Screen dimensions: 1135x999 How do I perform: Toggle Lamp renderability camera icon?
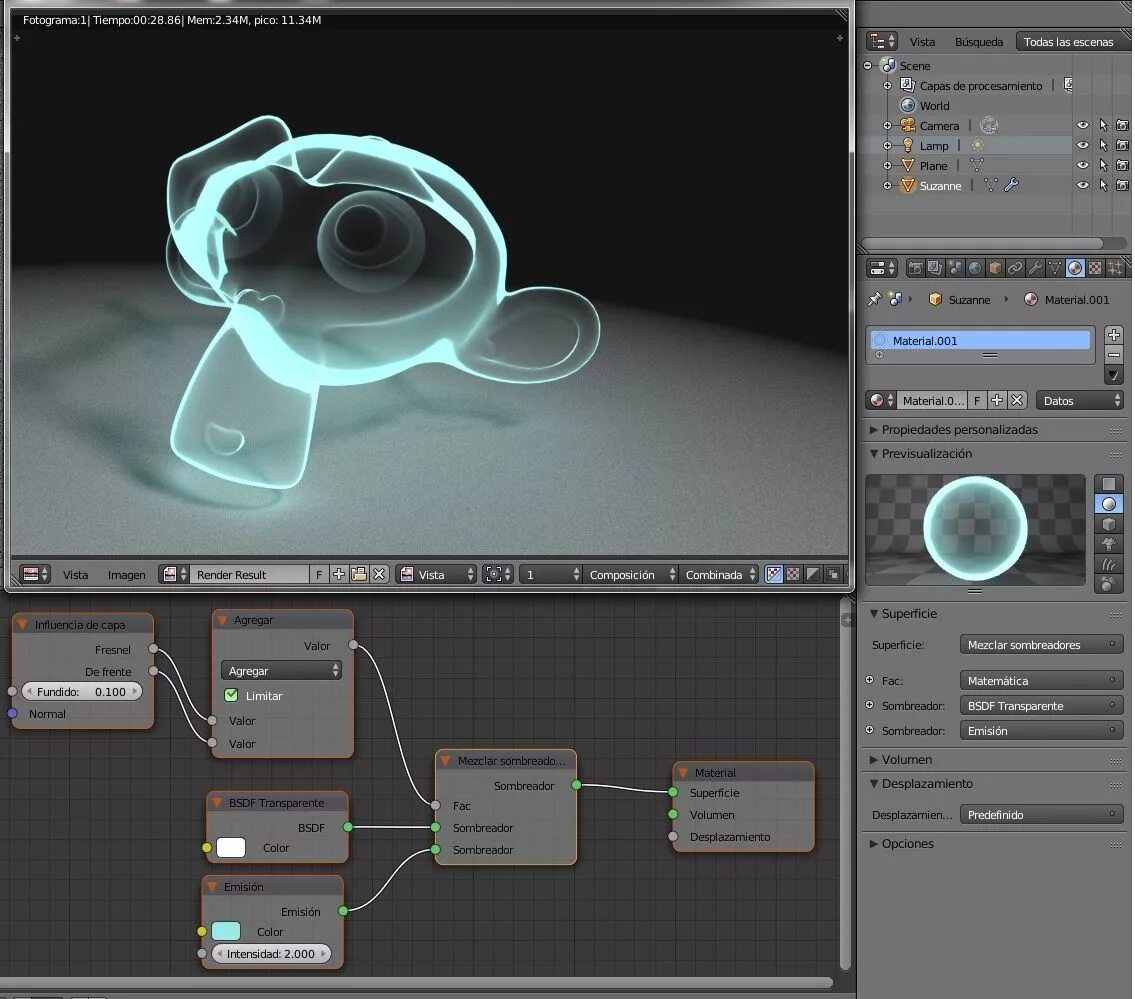1122,145
